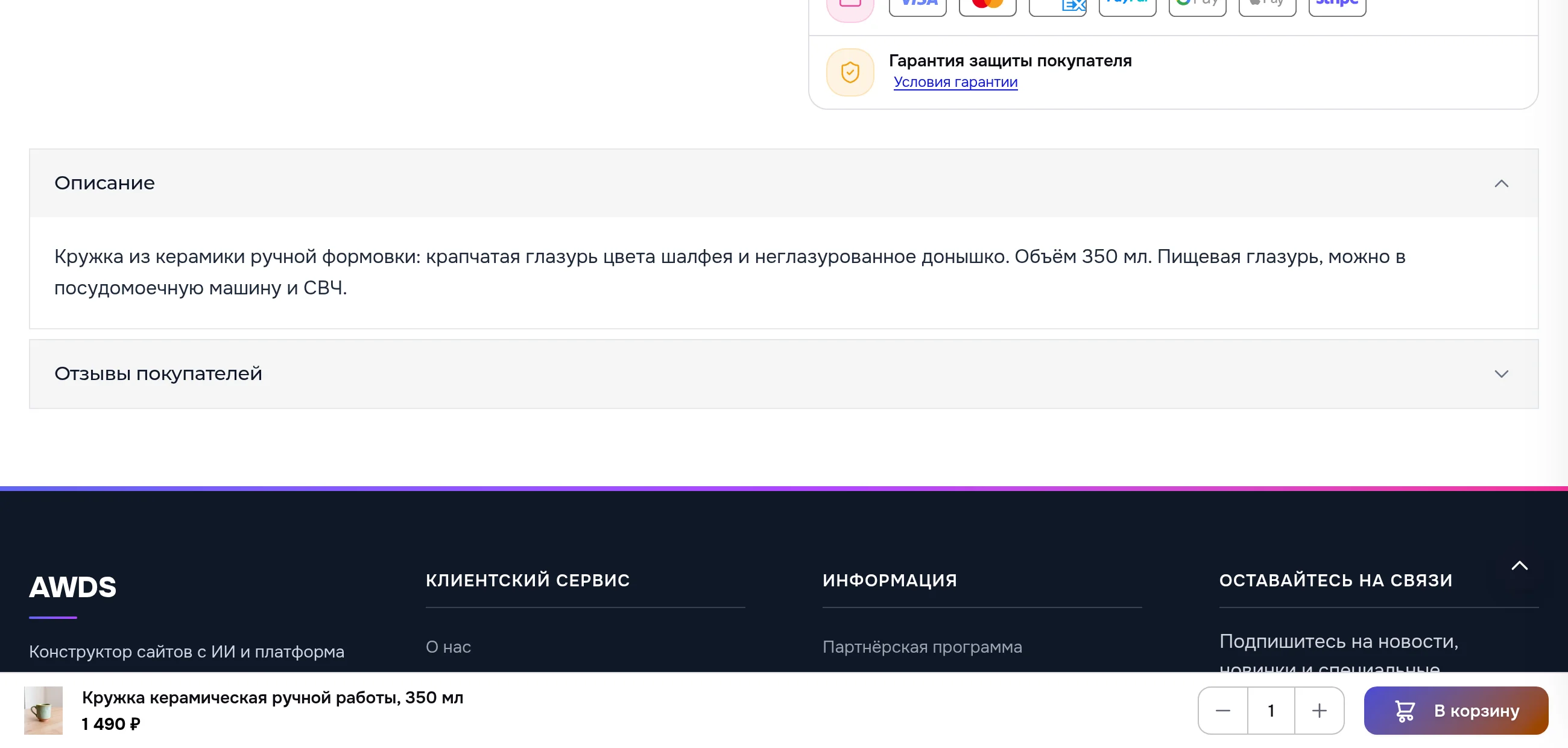Screen dimensions: 1568x748
Task: Click the sticky bar product title Кружка керамическая
Action: tap(273, 697)
